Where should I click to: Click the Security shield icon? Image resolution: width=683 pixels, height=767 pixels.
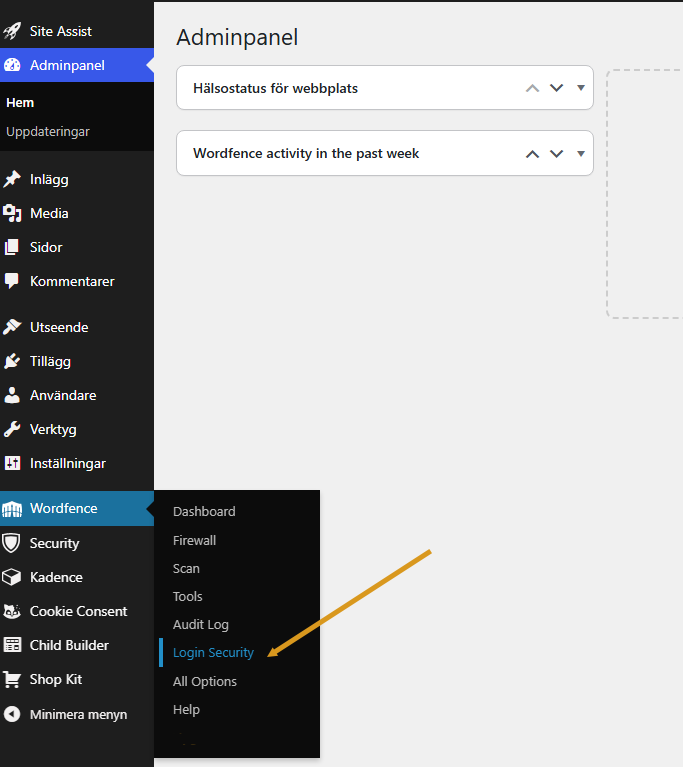click(x=12, y=543)
